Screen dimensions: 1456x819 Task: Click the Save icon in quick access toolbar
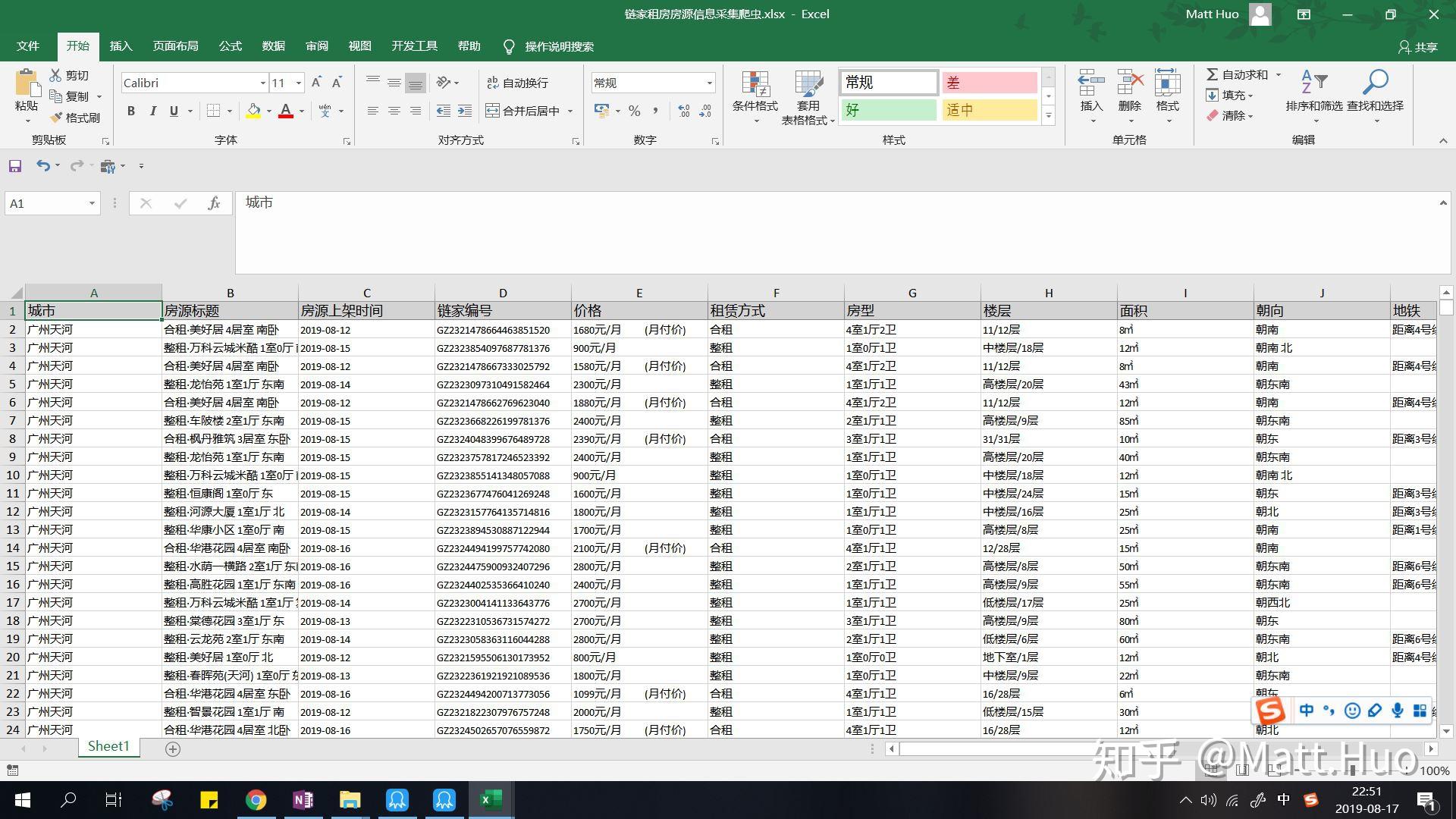15,166
